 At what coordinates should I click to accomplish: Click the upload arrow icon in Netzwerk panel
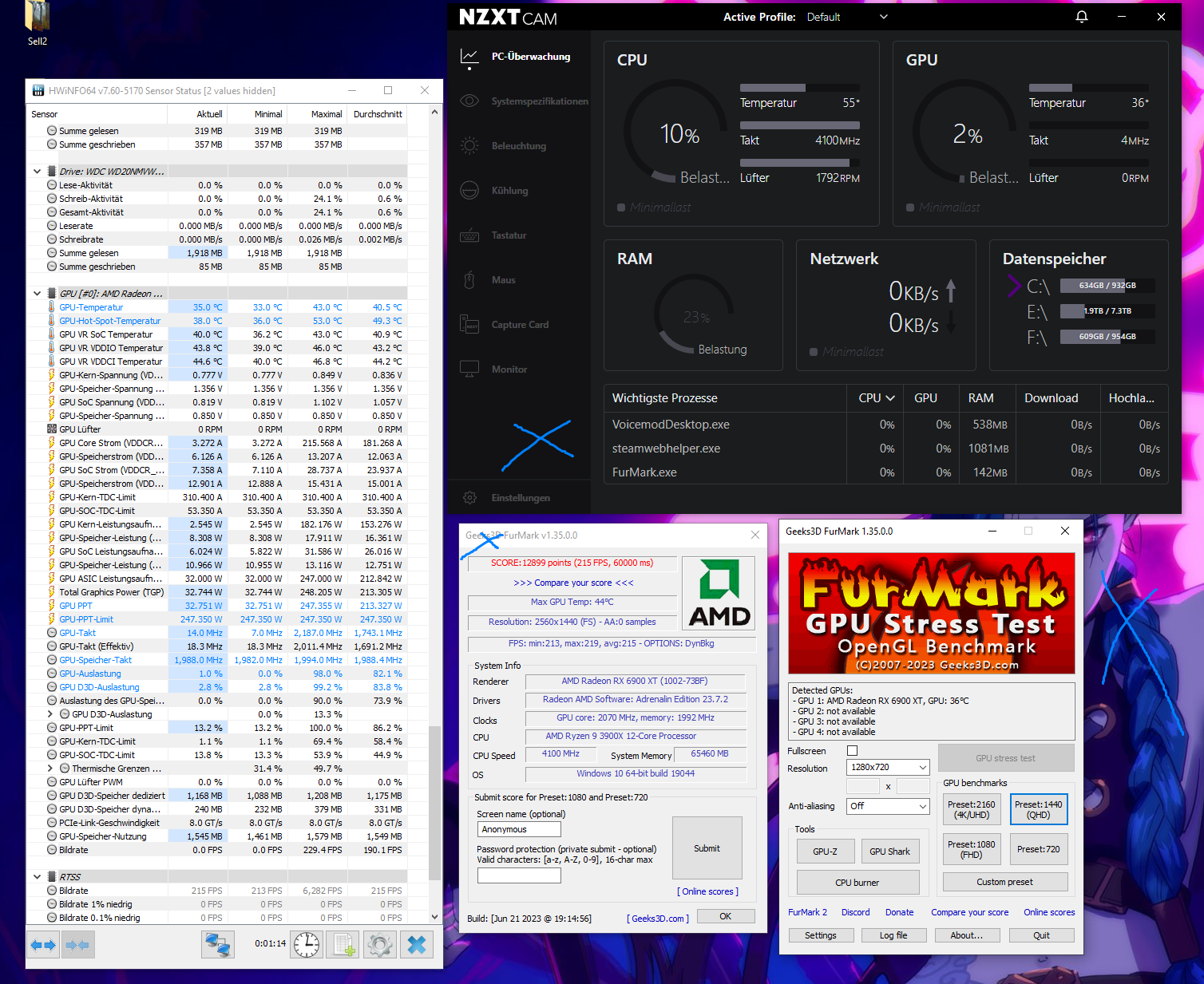coord(950,290)
